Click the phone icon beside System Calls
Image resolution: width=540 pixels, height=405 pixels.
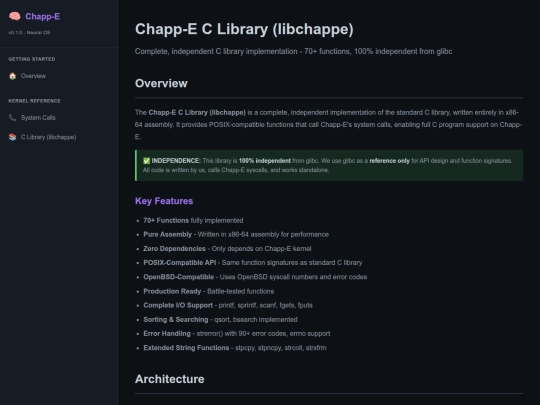point(12,117)
